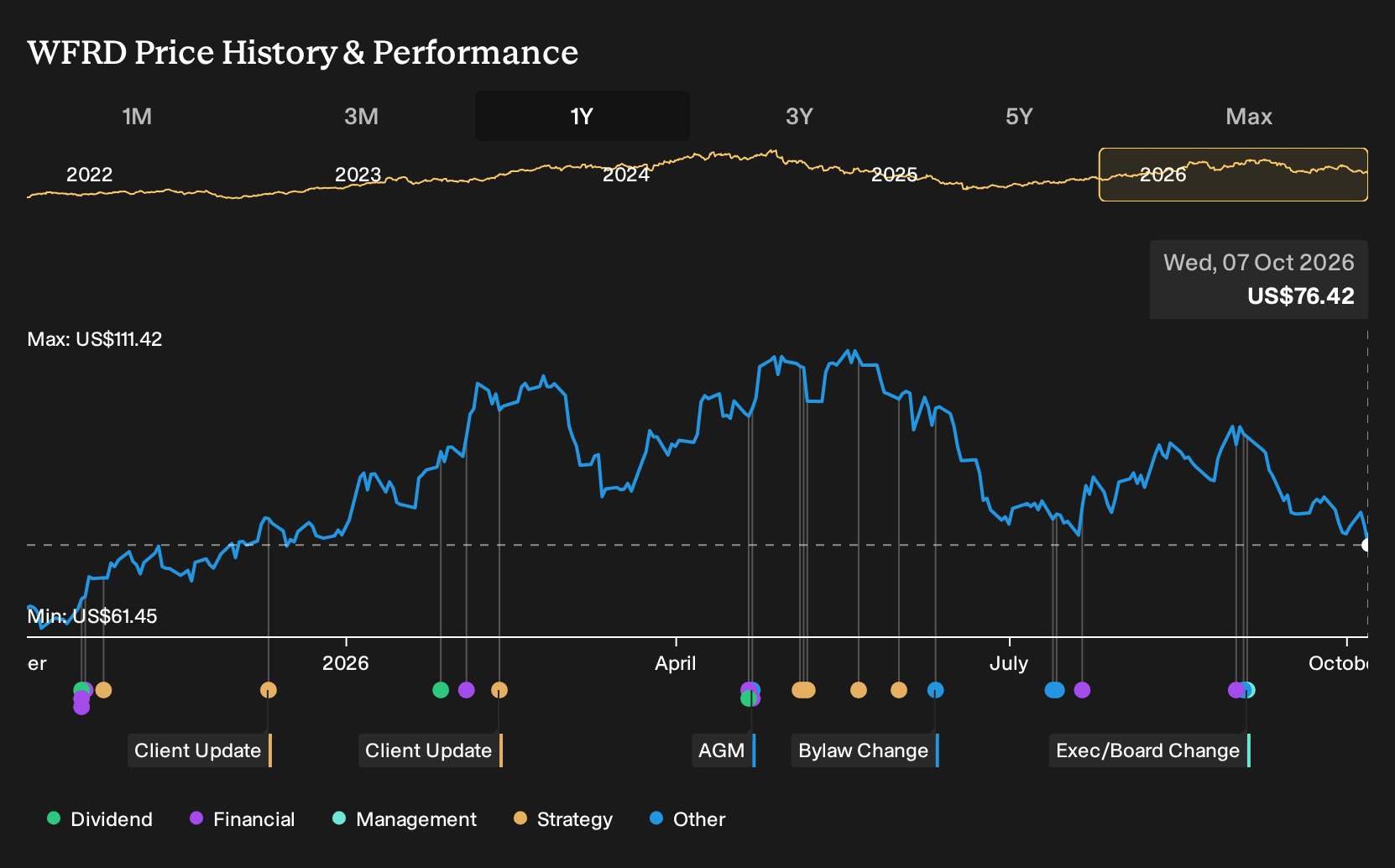Click the July axis label
The width and height of the screenshot is (1395, 868).
click(x=1009, y=663)
